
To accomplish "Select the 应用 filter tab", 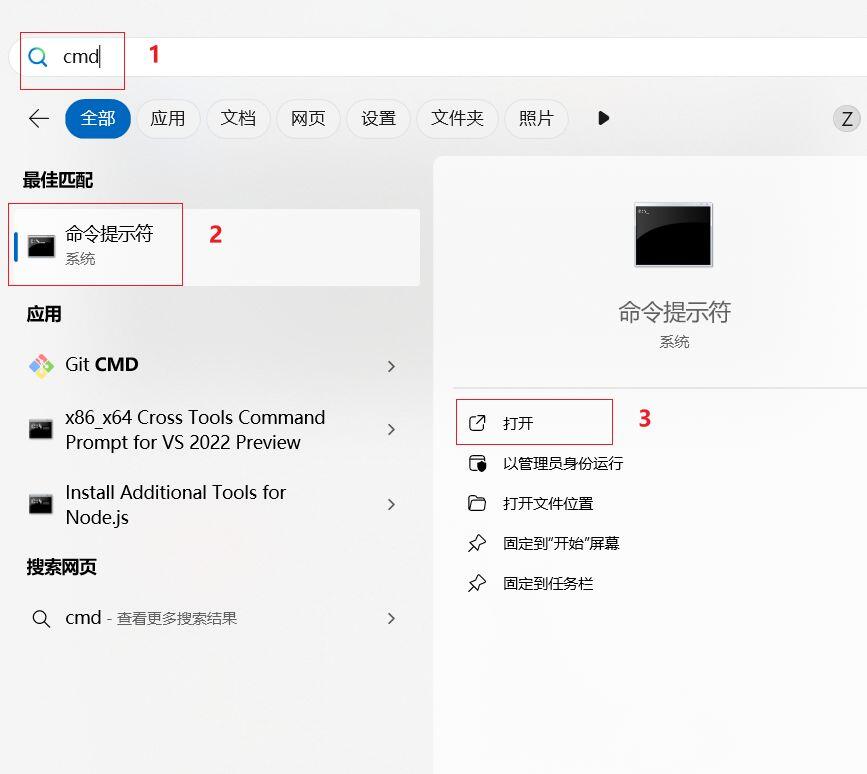I will click(x=168, y=118).
